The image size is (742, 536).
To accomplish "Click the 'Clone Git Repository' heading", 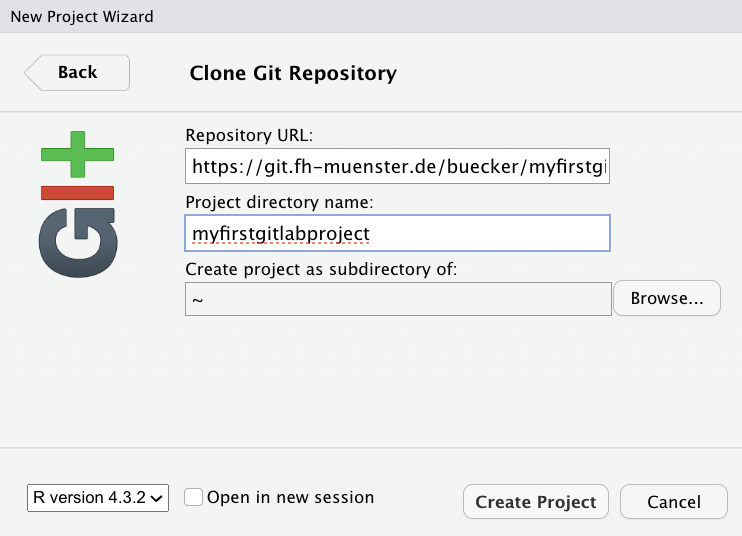I will [x=293, y=73].
